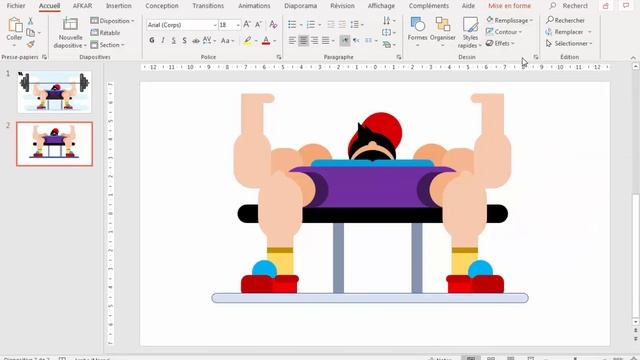The width and height of the screenshot is (640, 360).
Task: Apply the red font color
Action: pos(266,40)
